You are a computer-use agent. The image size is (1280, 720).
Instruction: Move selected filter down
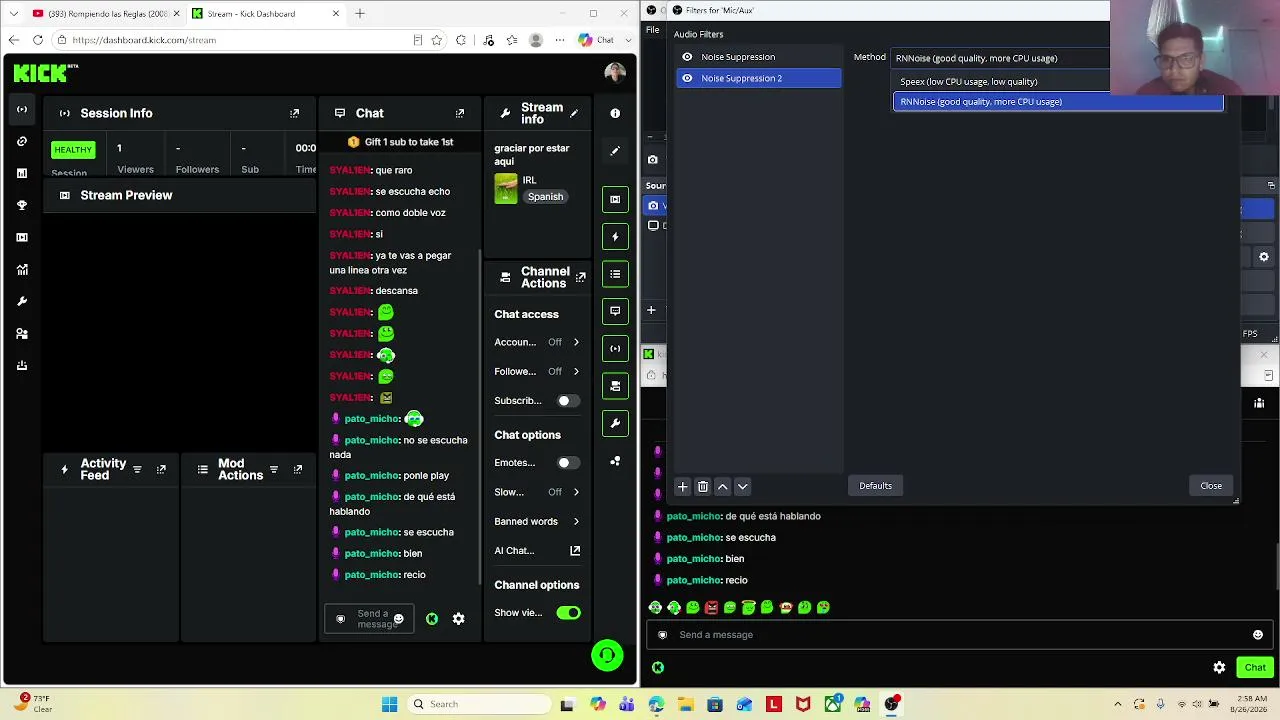[742, 486]
